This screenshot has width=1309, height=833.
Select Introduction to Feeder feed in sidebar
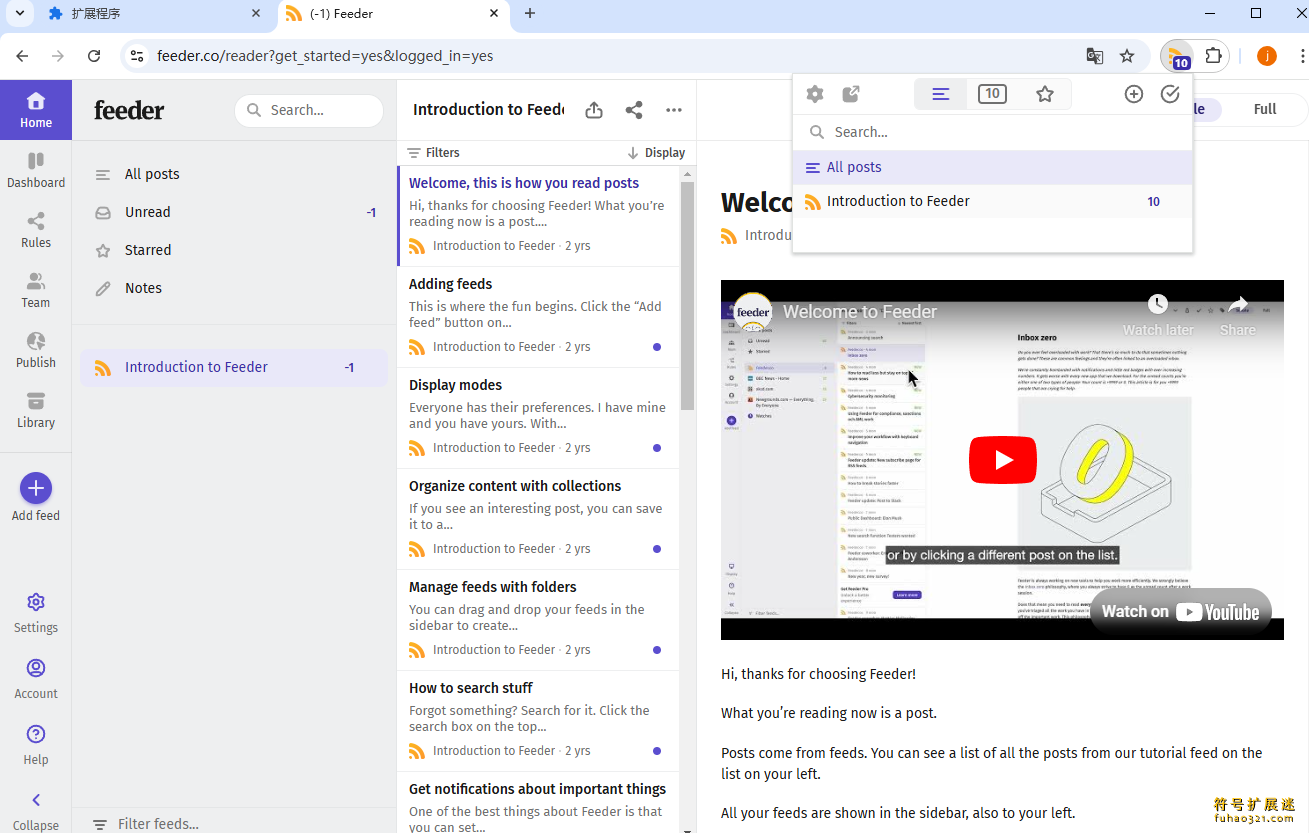pos(234,367)
